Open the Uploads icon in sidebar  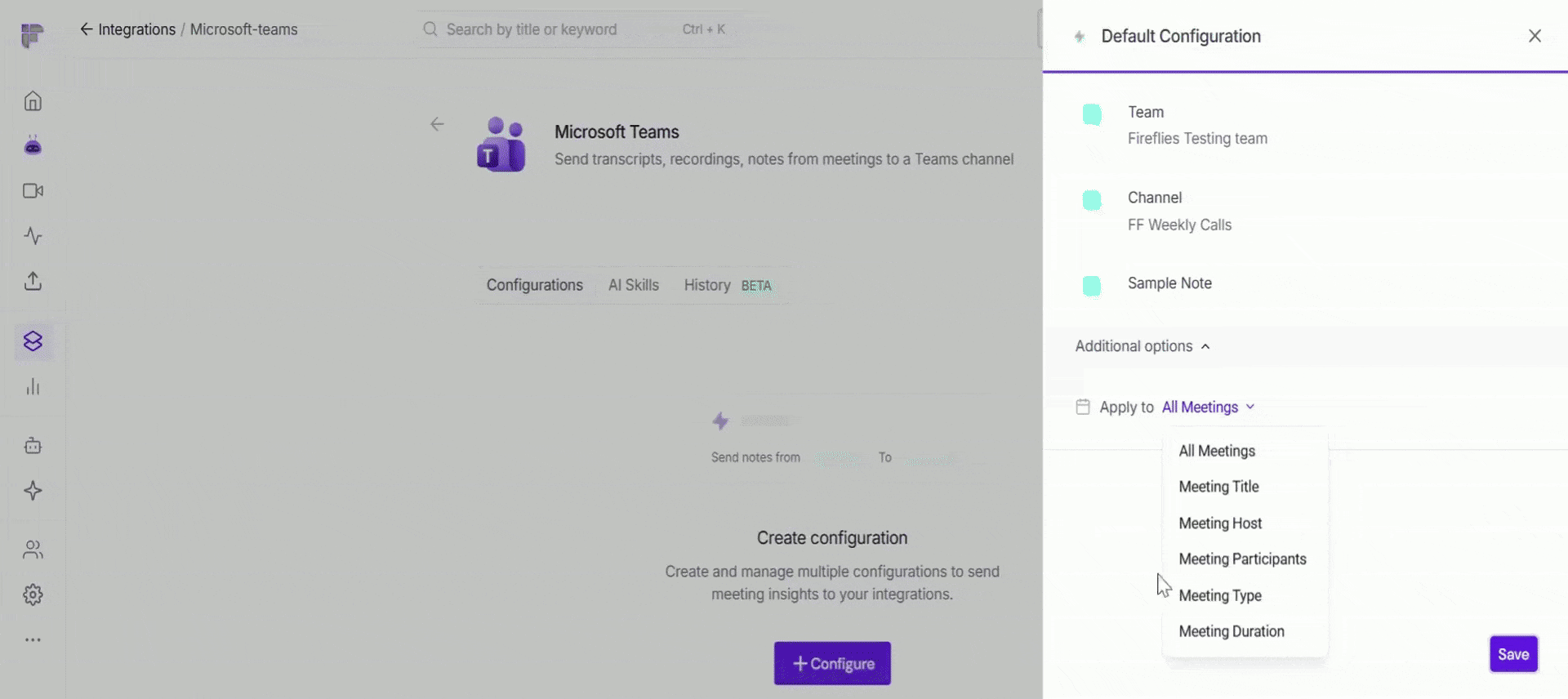click(33, 281)
